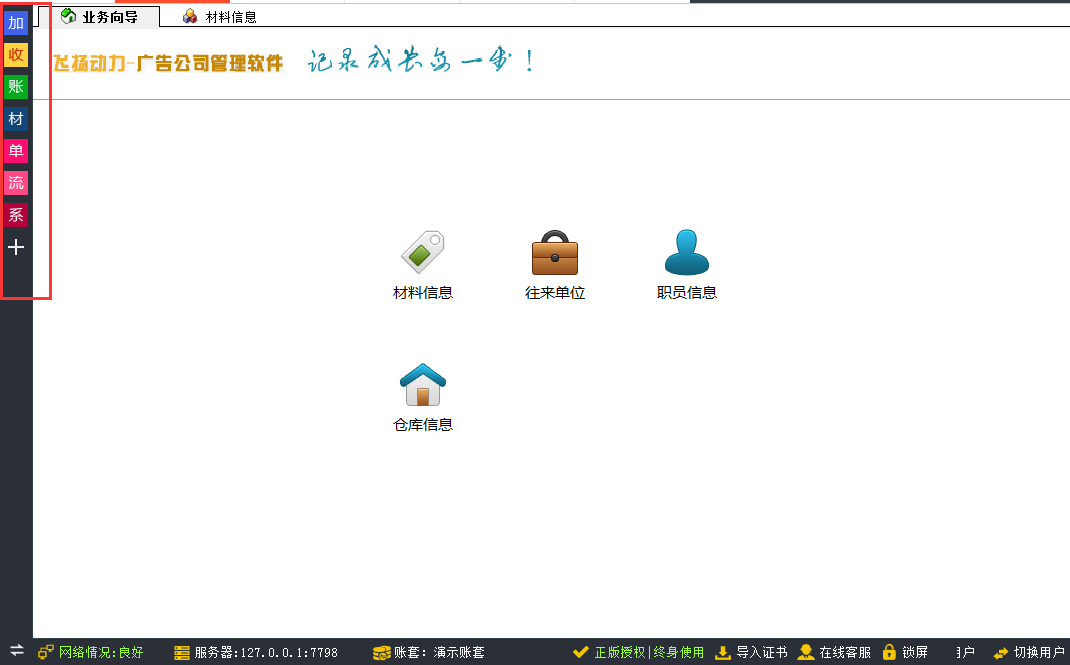Click the crimson 系 sidebar tile
Screen dimensions: 1070x665
point(16,215)
